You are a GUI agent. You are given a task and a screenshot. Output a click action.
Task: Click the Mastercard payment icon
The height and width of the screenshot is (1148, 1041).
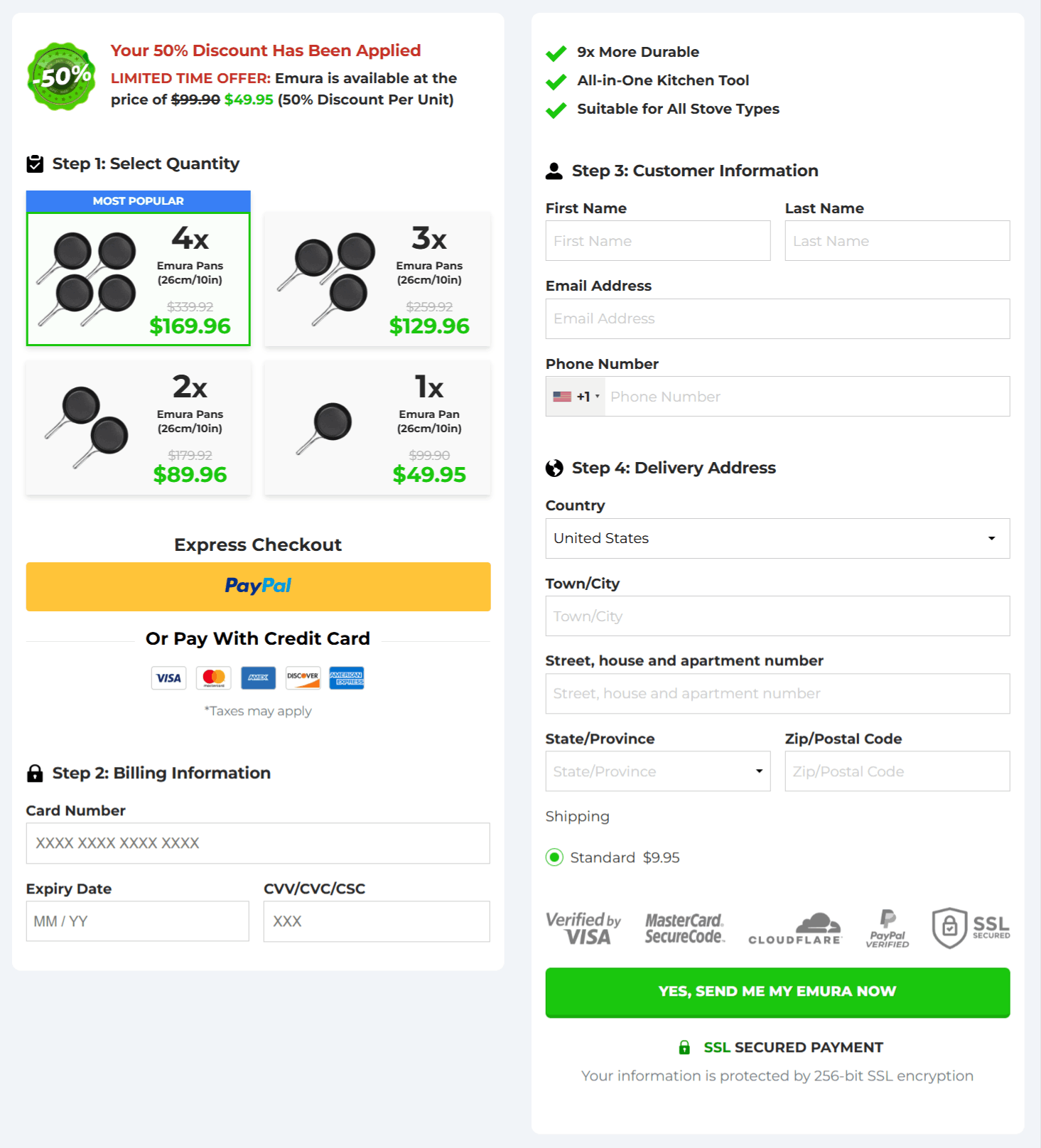(x=214, y=678)
